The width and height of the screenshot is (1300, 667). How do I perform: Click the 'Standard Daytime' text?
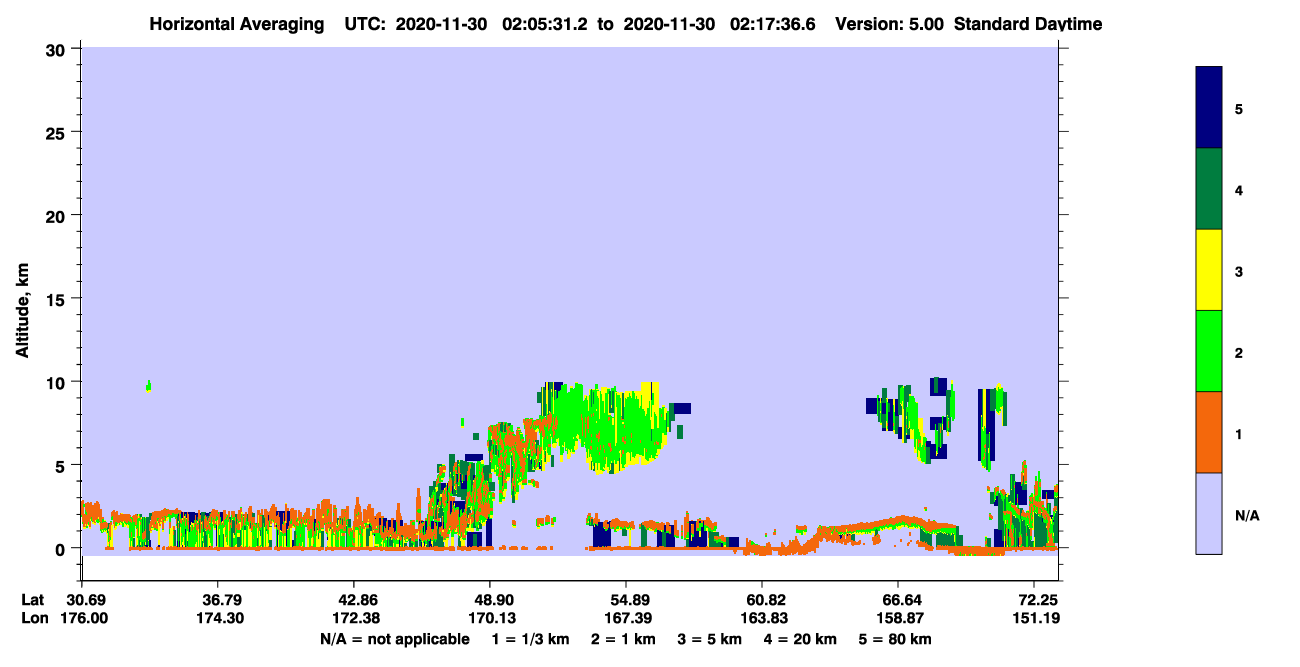pos(1028,24)
